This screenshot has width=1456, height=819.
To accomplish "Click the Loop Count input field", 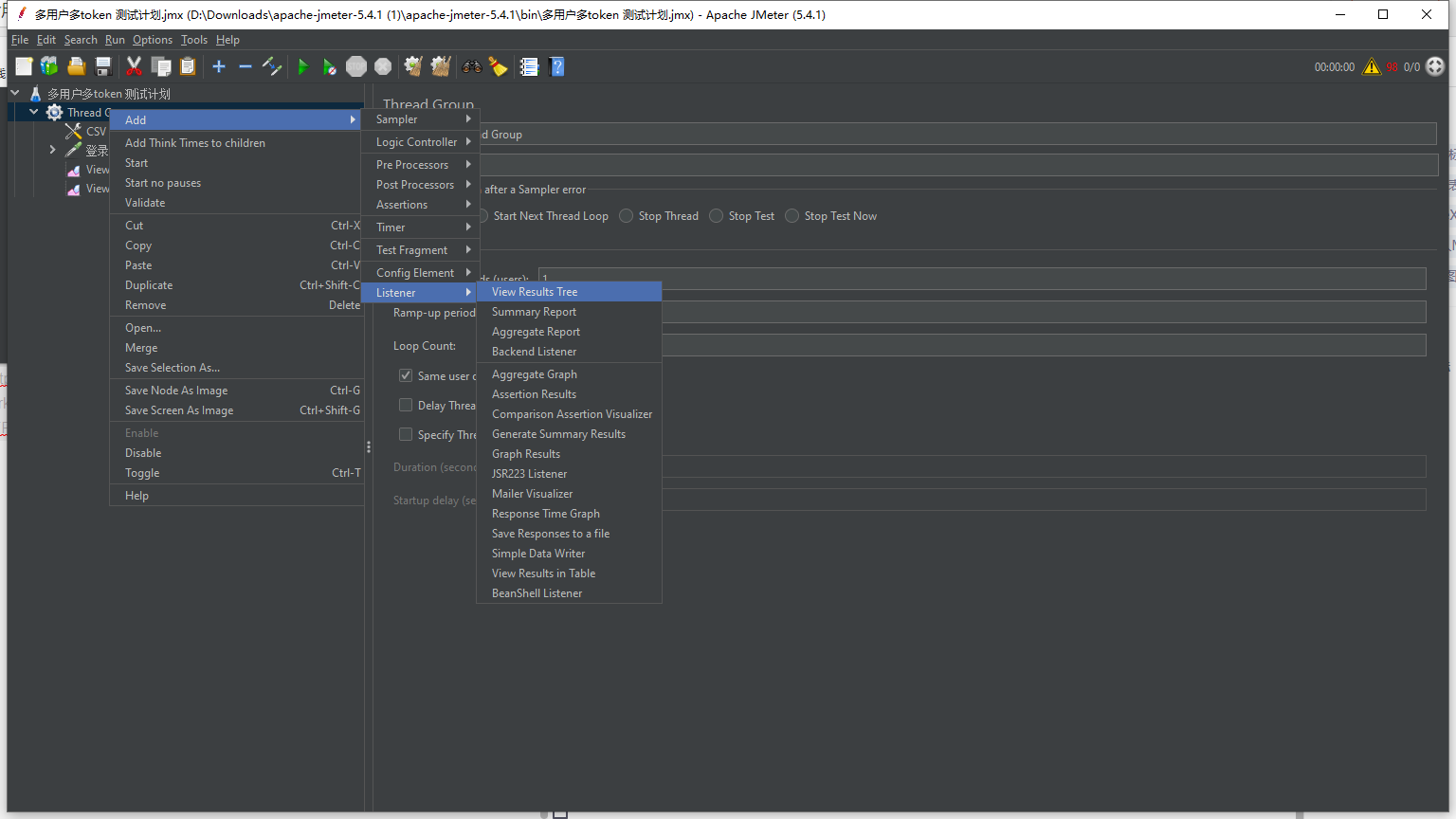I will [1044, 345].
